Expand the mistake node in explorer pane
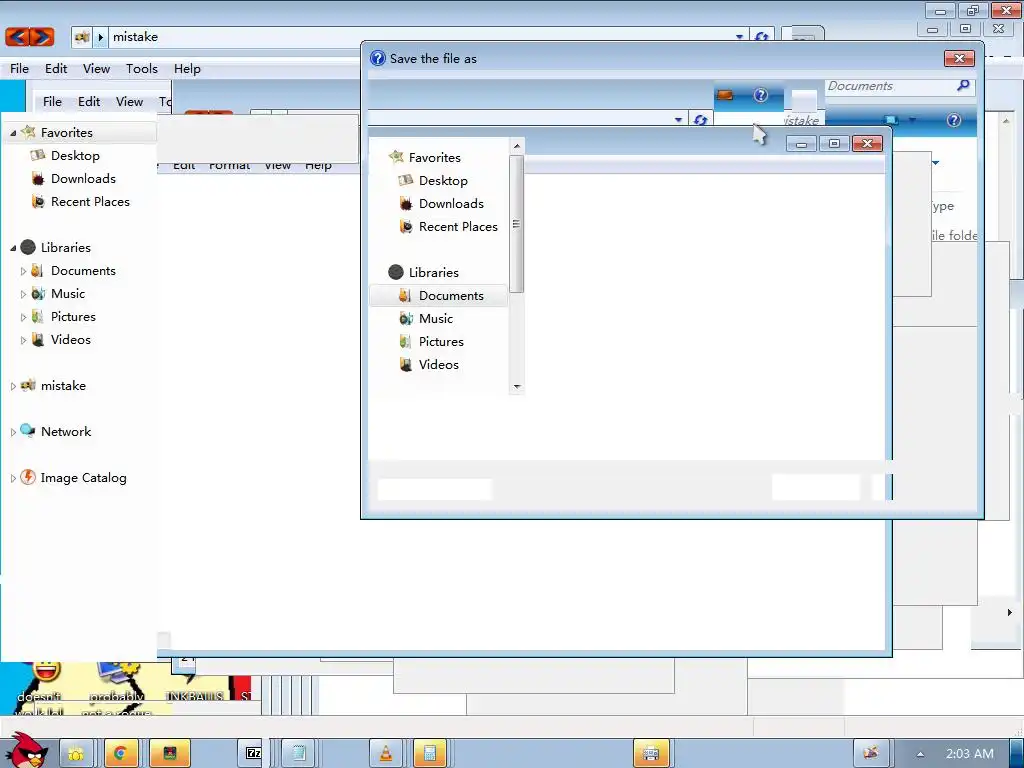This screenshot has width=1024, height=768. (x=13, y=386)
